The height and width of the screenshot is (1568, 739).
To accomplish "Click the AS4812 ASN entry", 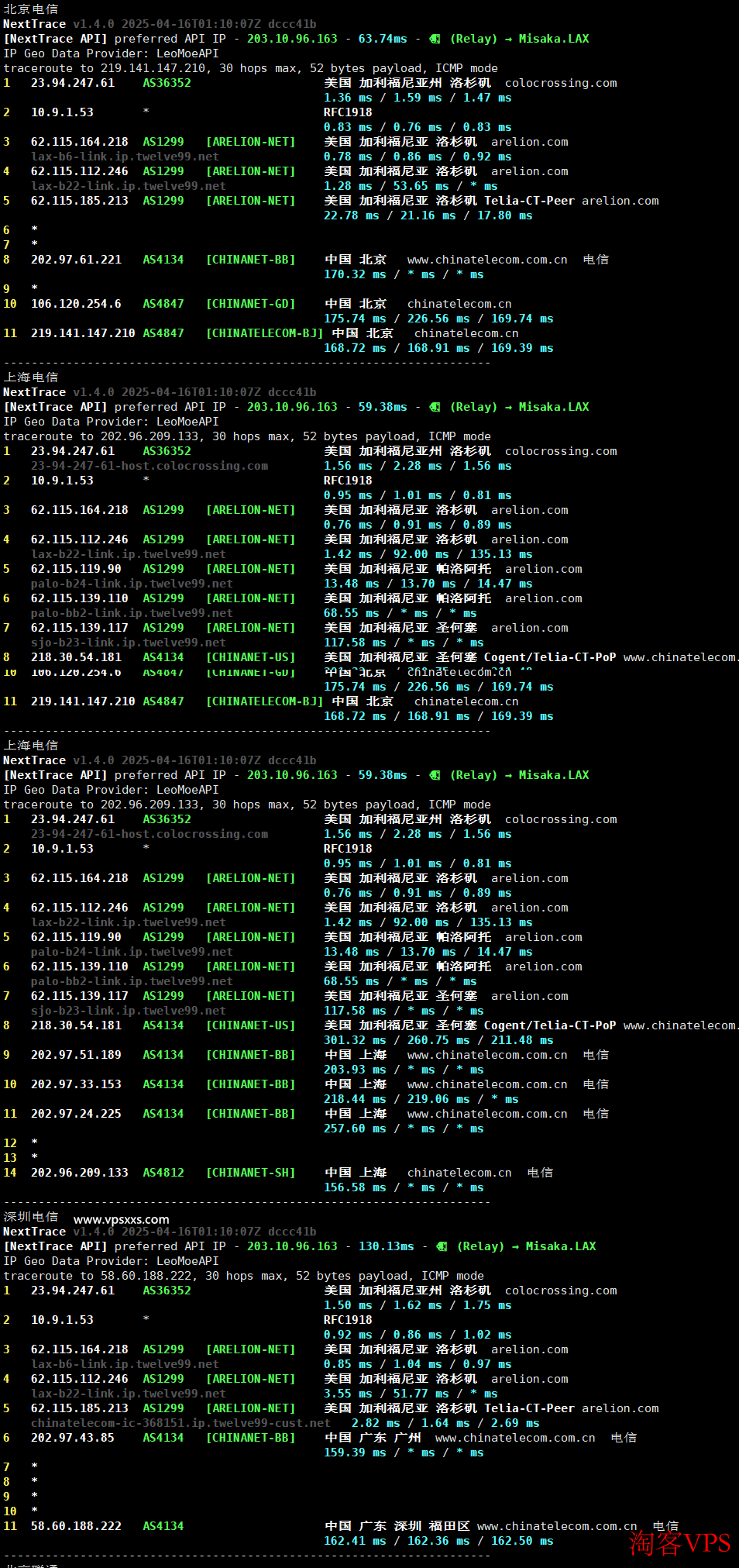I will click(163, 1173).
